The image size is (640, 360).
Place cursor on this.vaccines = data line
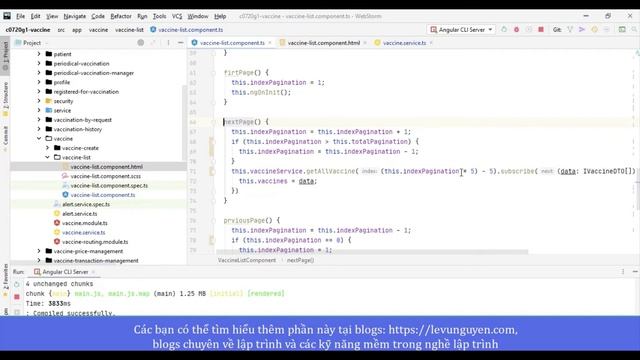click(x=278, y=181)
